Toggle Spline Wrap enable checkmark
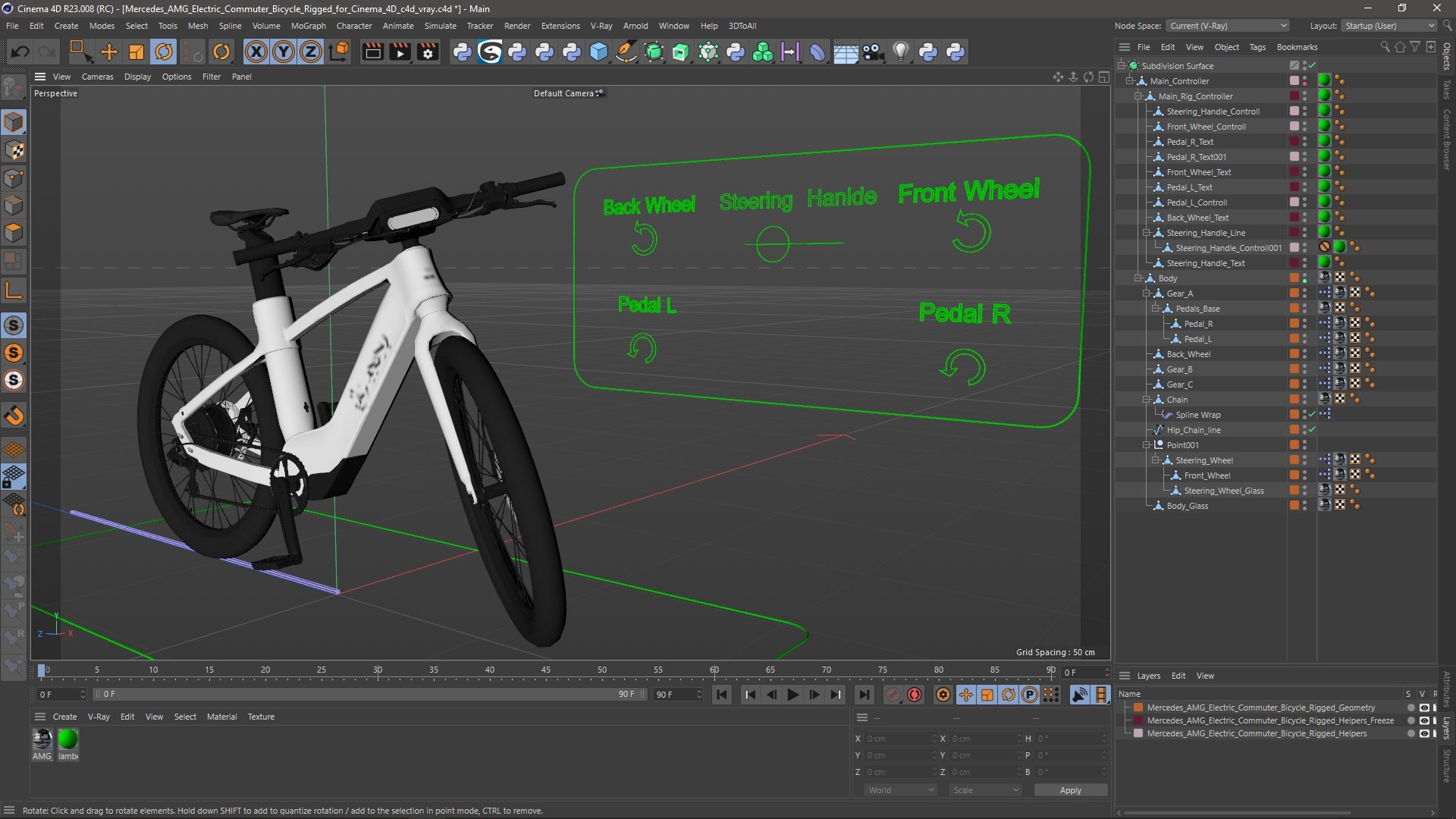 (x=1312, y=415)
